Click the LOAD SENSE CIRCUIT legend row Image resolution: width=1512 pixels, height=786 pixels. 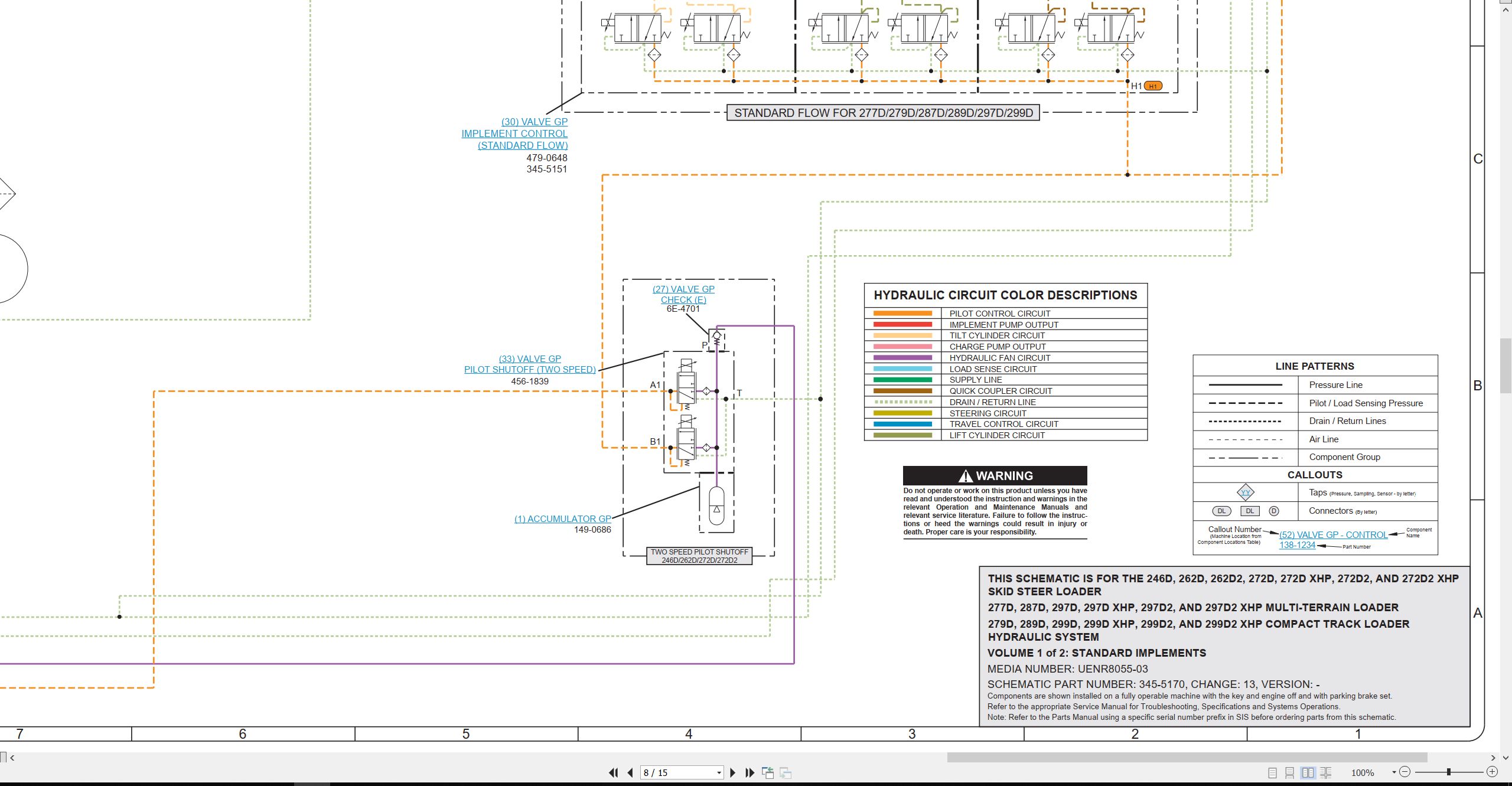pos(1006,369)
